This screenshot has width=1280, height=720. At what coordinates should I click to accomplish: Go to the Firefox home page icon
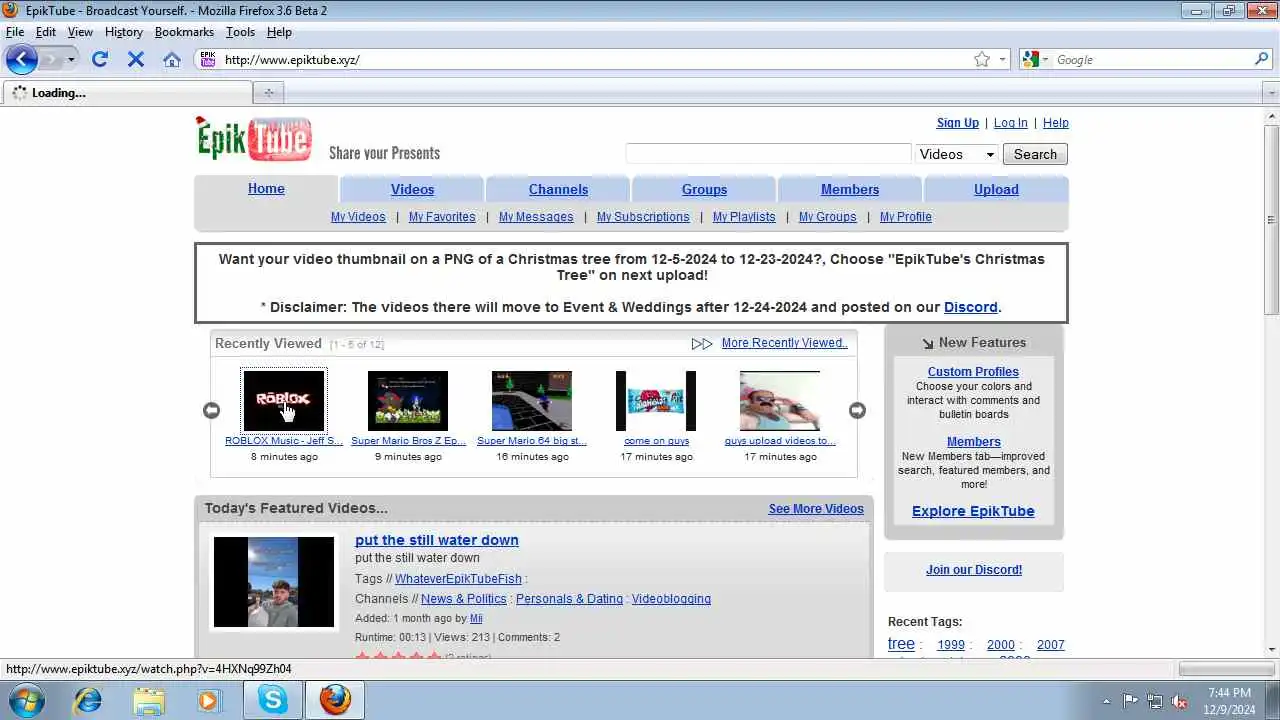[x=172, y=59]
